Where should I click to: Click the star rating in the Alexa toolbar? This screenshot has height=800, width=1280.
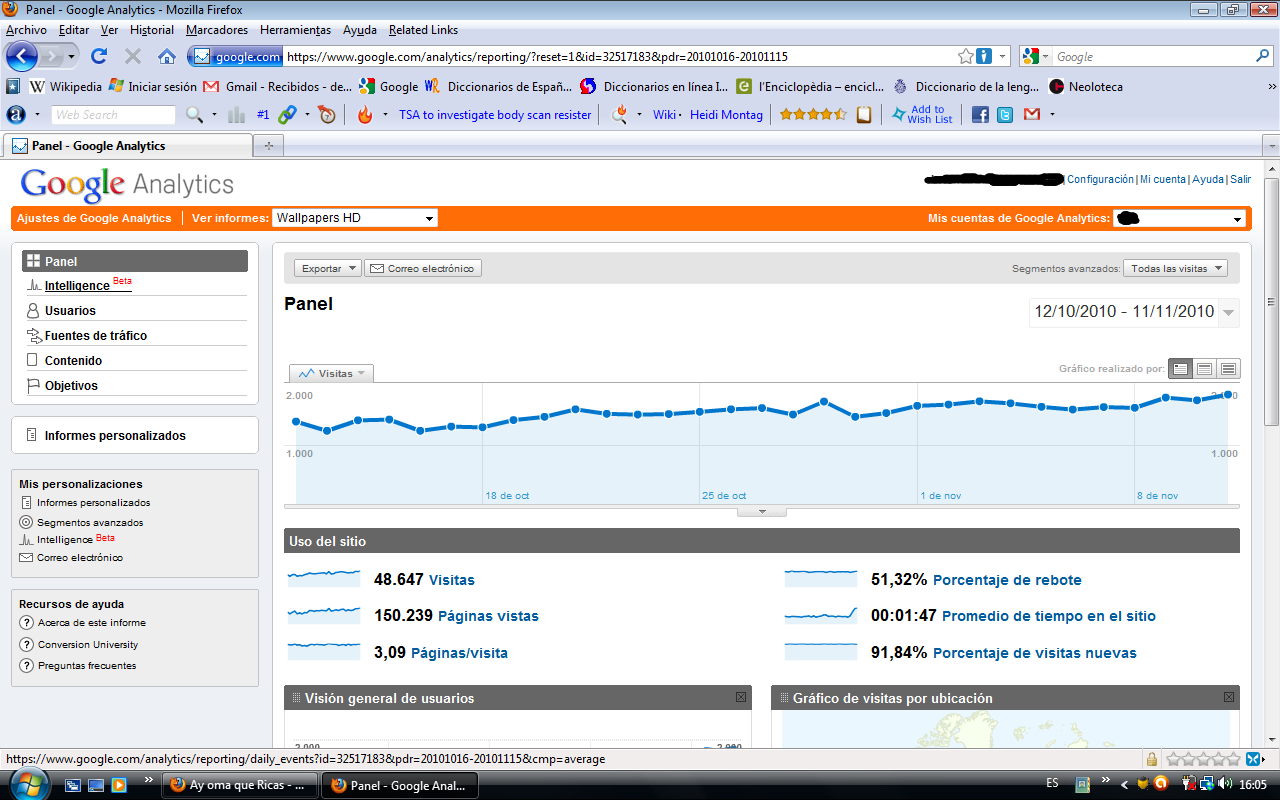point(813,115)
